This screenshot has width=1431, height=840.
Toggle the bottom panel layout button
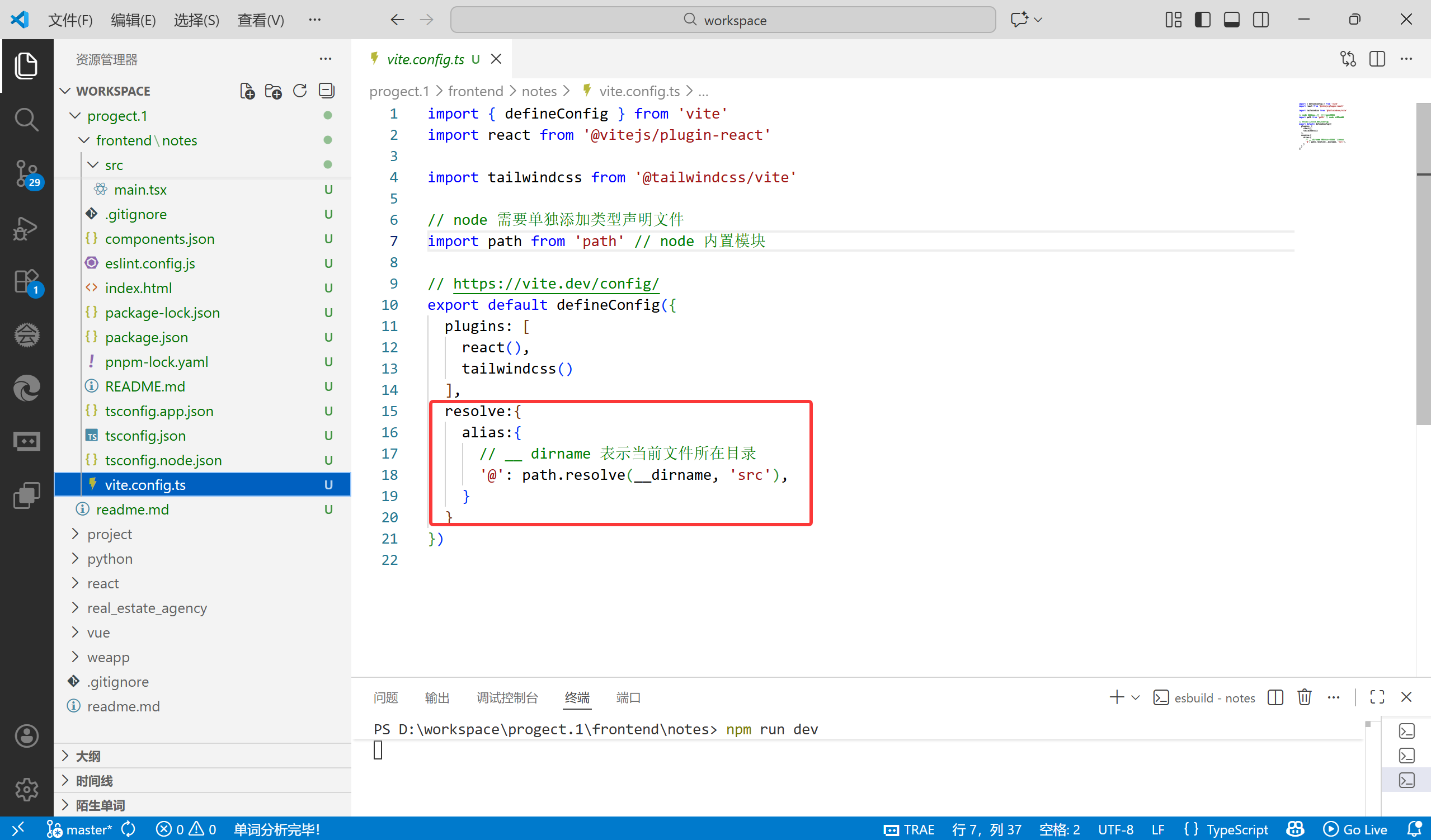click(x=1232, y=20)
